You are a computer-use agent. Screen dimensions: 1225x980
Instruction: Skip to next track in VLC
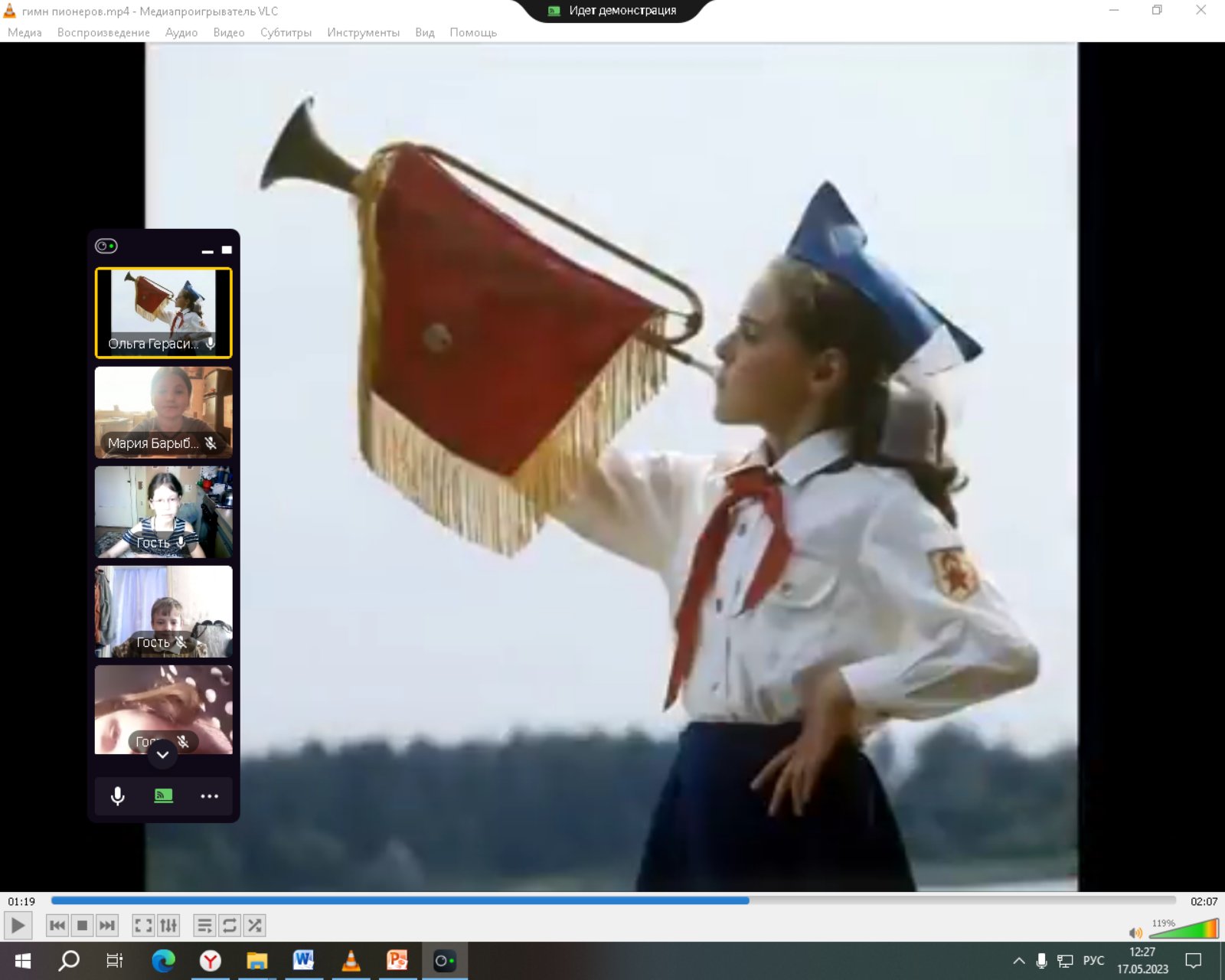[x=107, y=926]
